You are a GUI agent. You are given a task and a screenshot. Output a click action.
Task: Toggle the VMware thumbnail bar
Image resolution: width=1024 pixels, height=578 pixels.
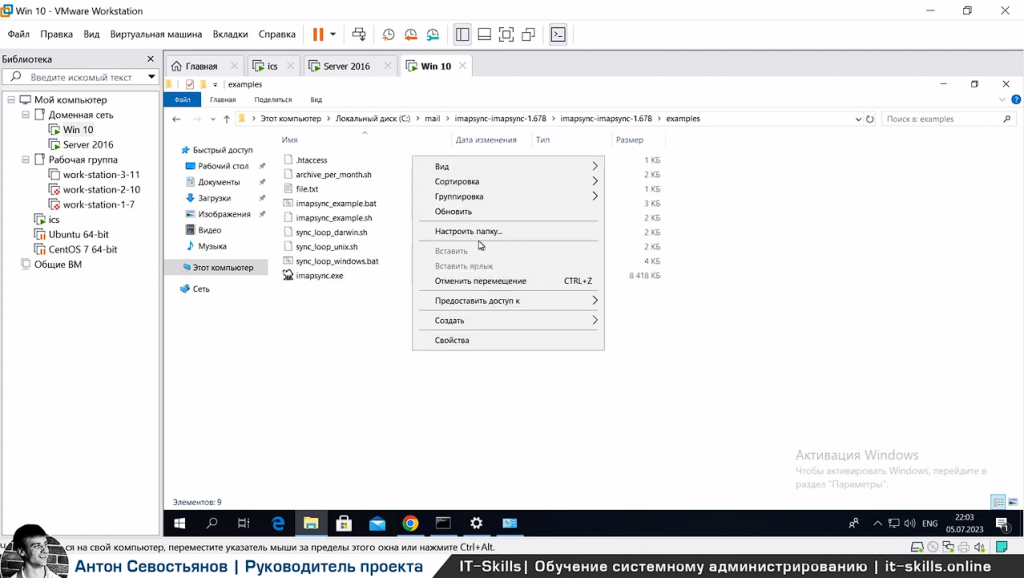pos(485,34)
